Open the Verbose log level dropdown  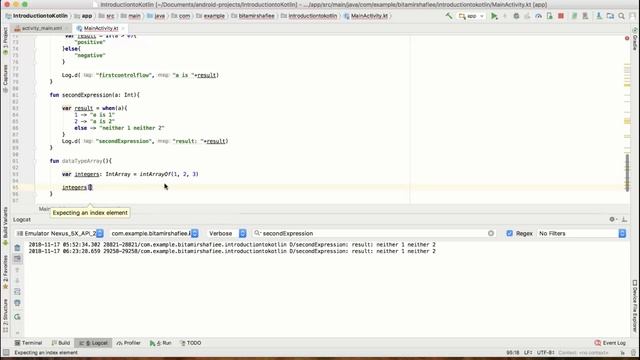[227, 233]
